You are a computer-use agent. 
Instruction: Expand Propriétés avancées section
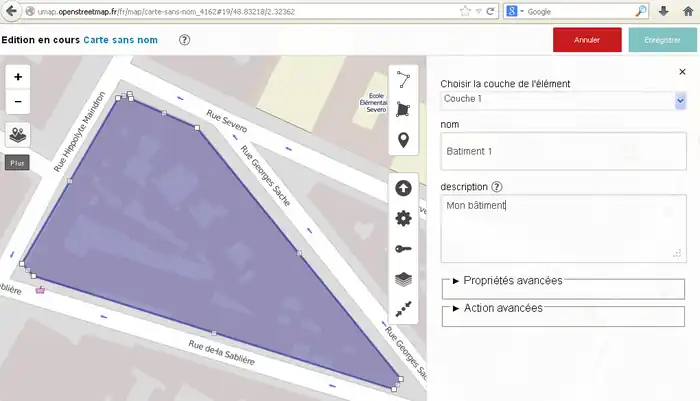pyautogui.click(x=507, y=281)
